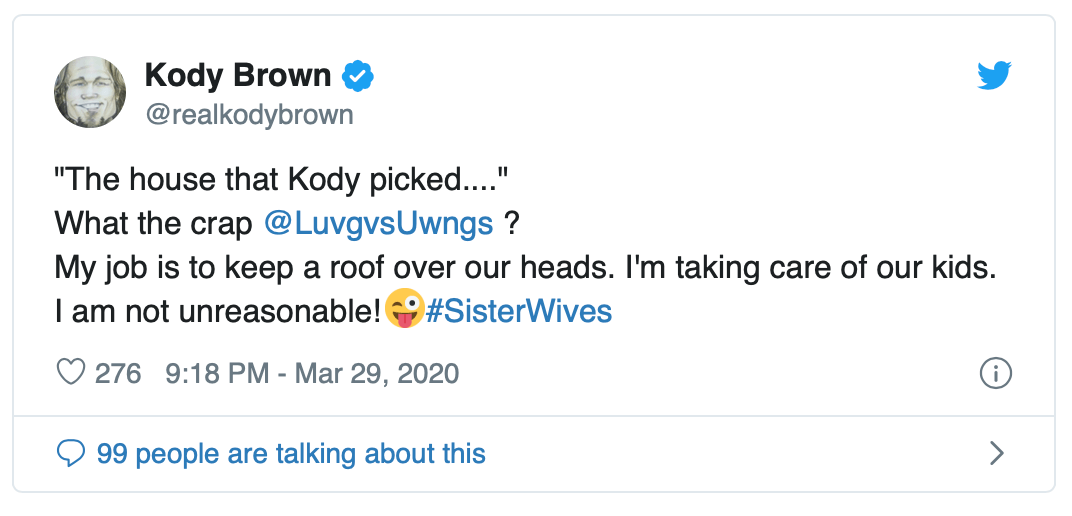The image size is (1072, 516).
Task: Click the winking tongue emoji
Action: (x=403, y=311)
